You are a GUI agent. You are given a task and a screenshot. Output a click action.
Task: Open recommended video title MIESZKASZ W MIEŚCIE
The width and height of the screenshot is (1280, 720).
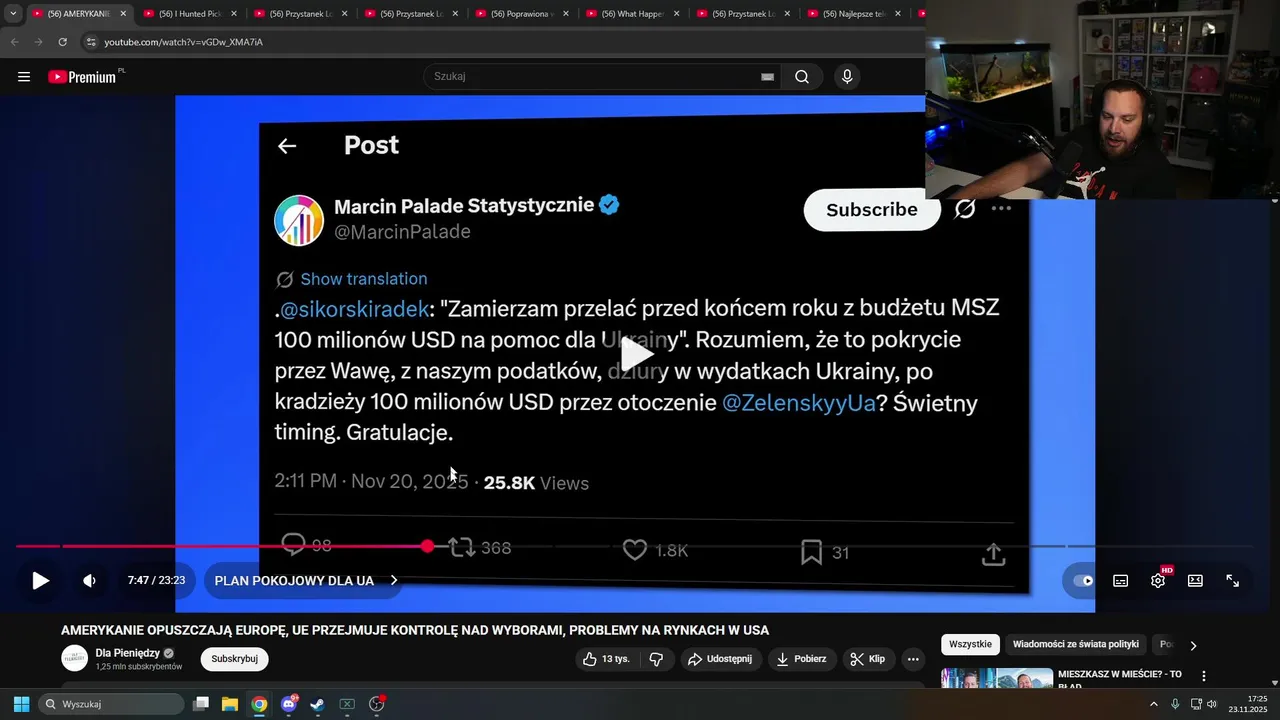click(x=1120, y=680)
